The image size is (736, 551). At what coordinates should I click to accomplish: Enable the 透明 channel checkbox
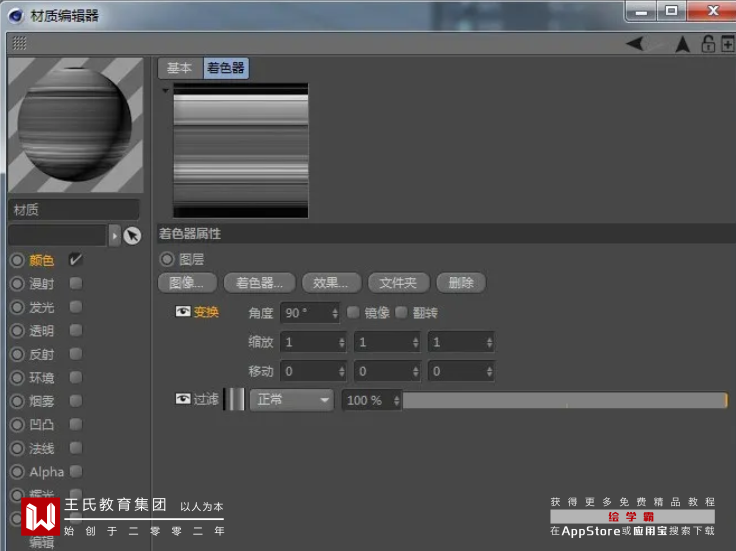pyautogui.click(x=76, y=330)
